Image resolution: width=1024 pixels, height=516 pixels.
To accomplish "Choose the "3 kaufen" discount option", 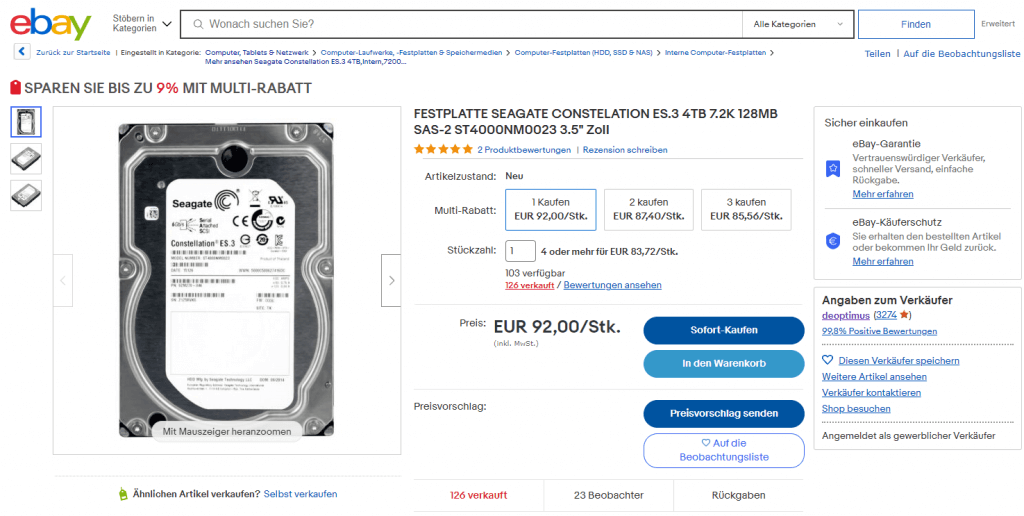I will point(746,209).
